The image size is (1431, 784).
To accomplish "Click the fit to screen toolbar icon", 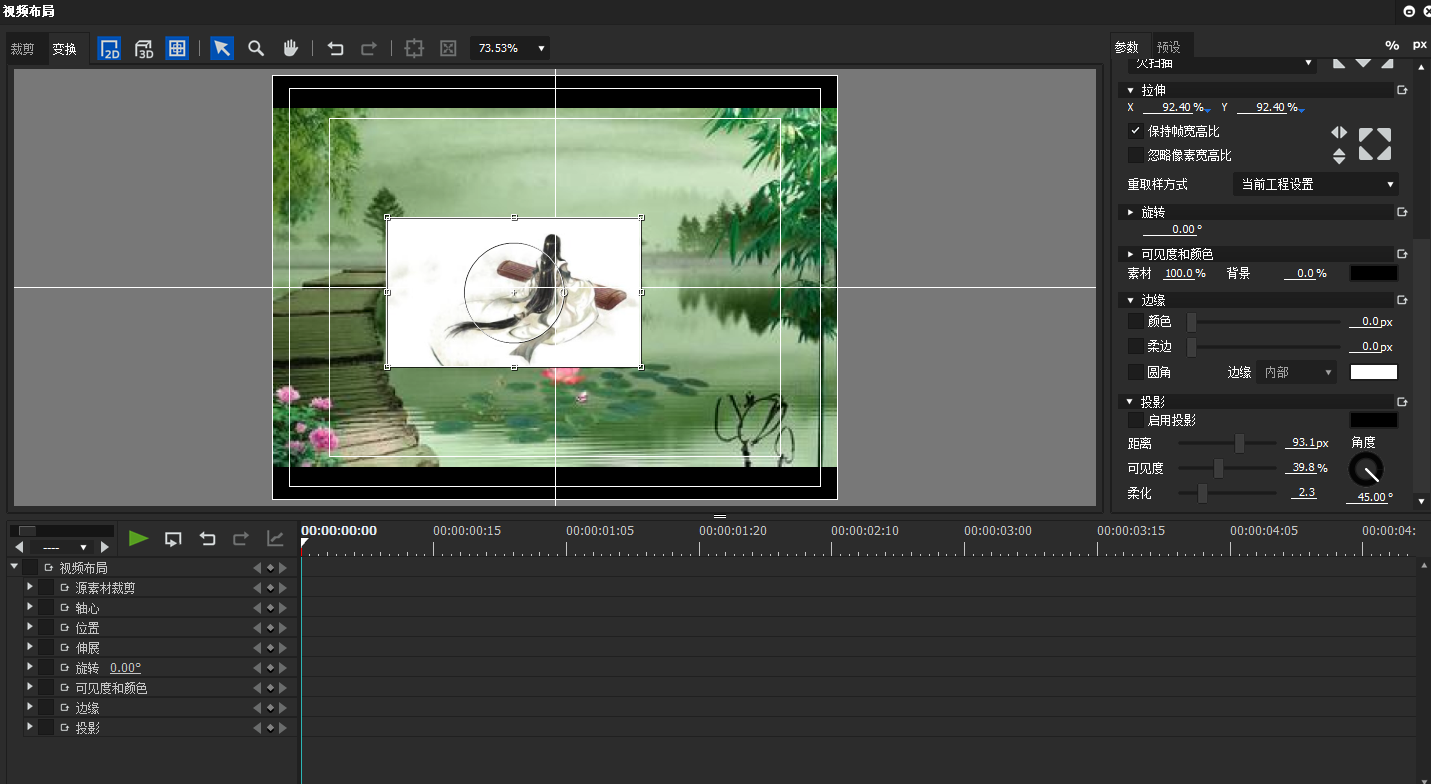I will (x=448, y=48).
